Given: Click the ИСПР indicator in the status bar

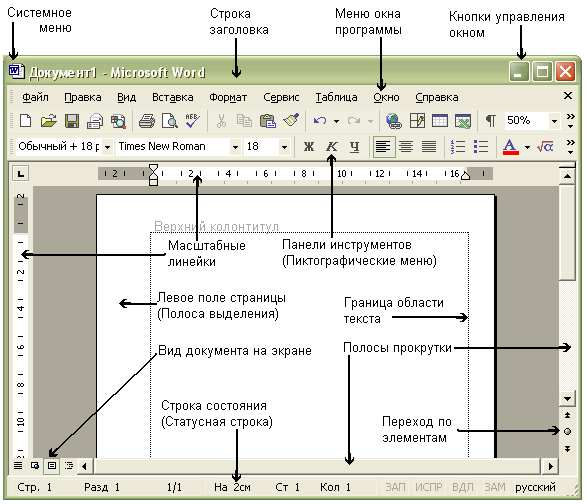Looking at the screenshot, I should point(429,487).
